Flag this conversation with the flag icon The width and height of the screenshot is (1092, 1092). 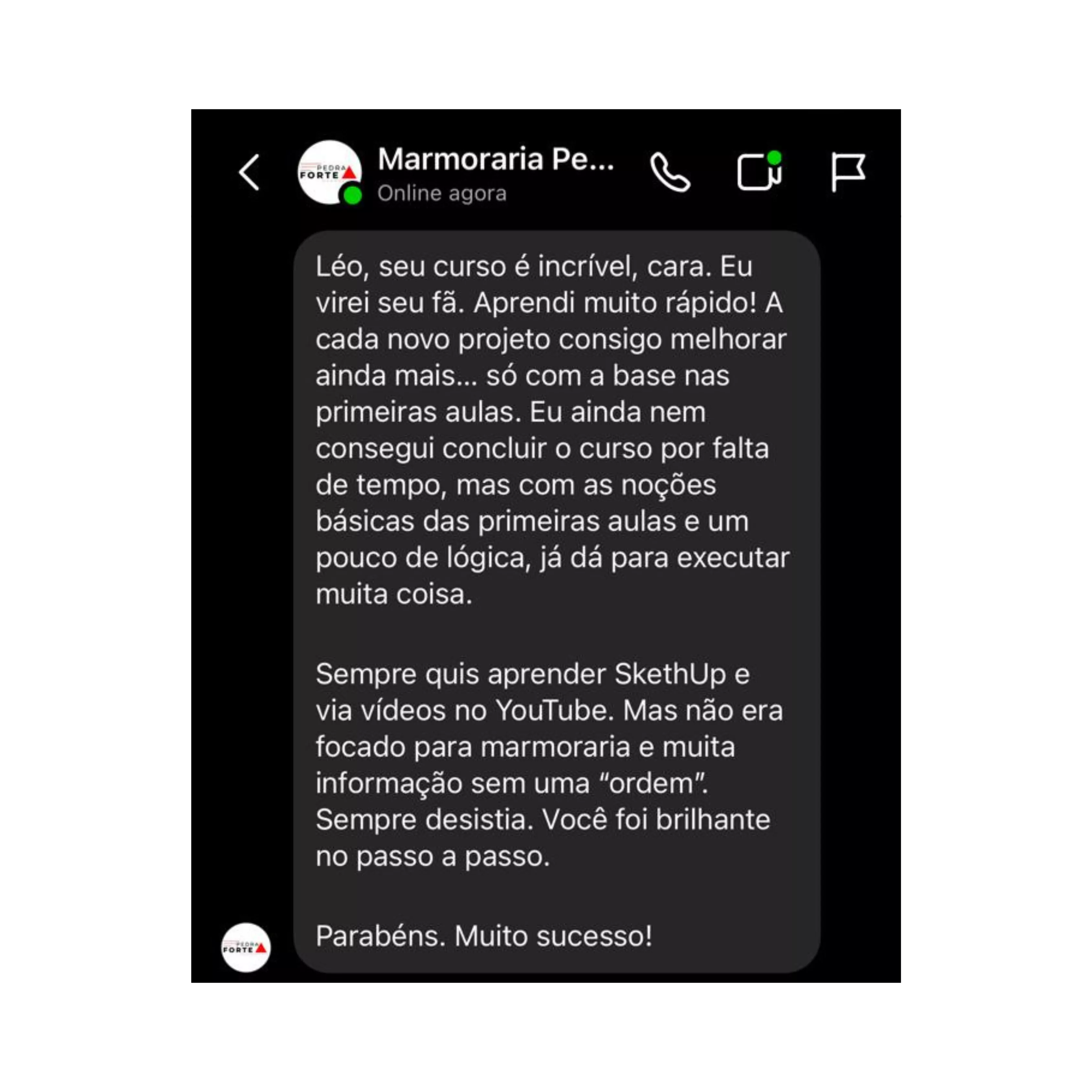(848, 172)
